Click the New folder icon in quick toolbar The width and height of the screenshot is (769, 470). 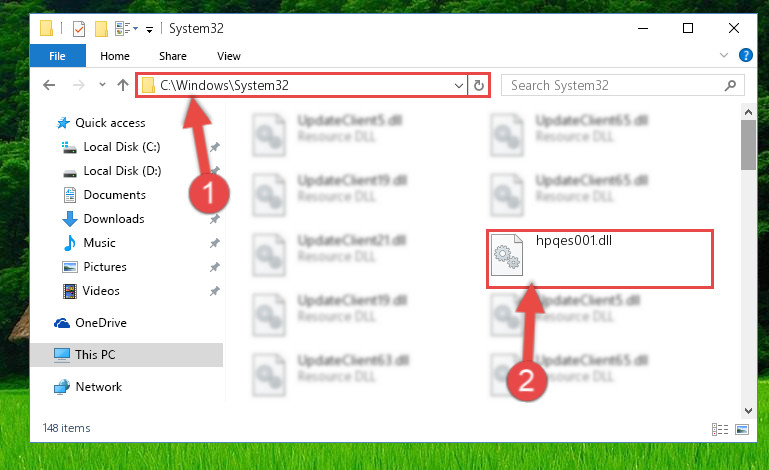click(x=101, y=29)
